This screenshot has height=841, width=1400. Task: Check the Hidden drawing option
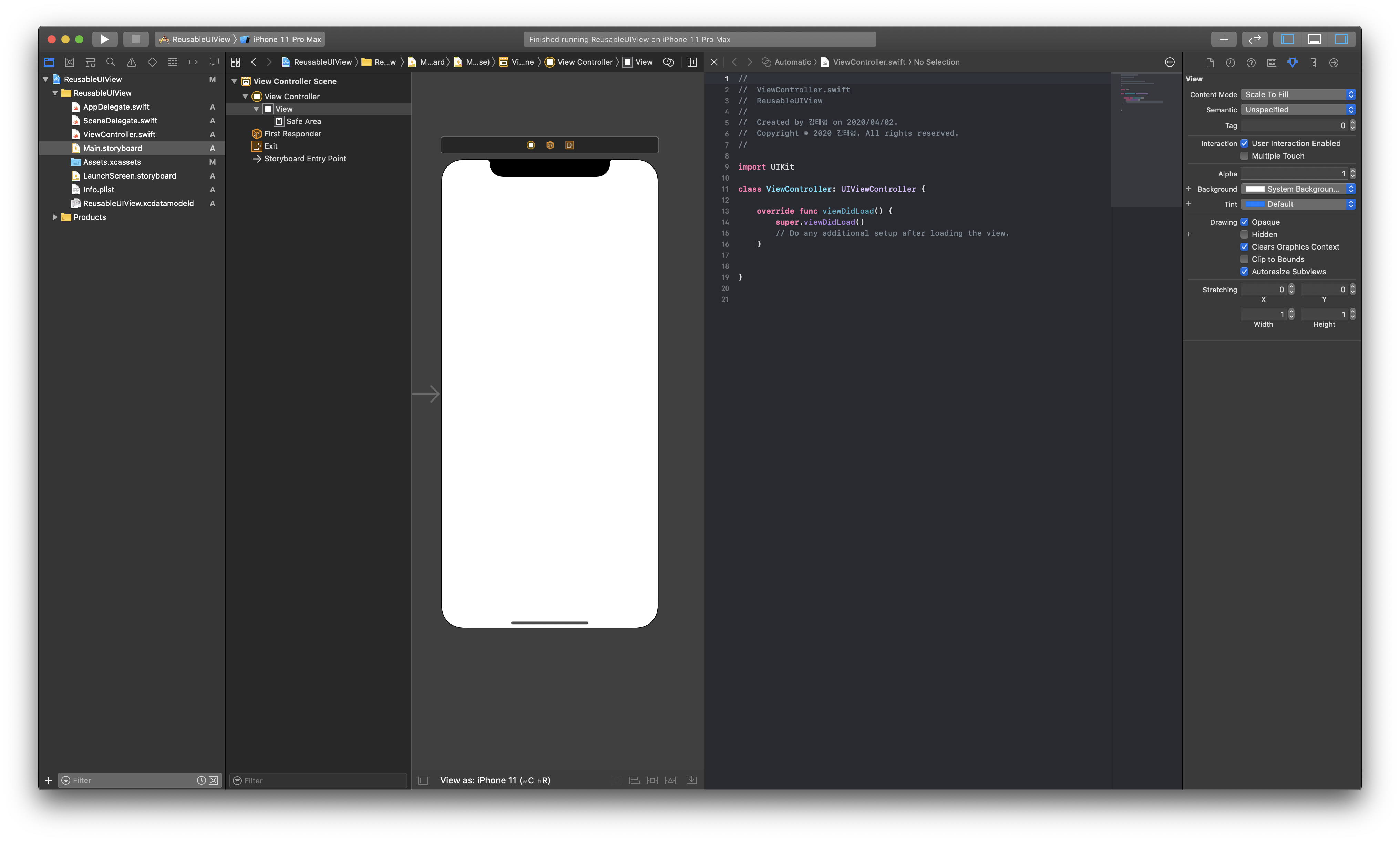click(x=1244, y=235)
